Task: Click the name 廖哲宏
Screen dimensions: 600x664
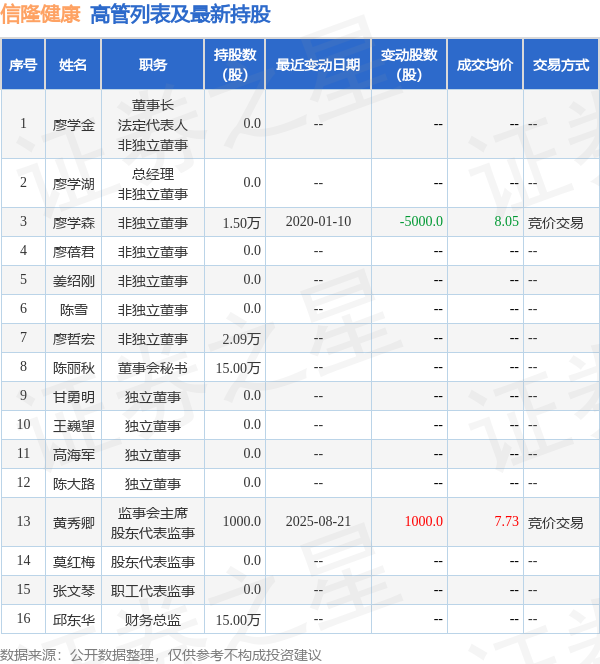Action: click(73, 339)
